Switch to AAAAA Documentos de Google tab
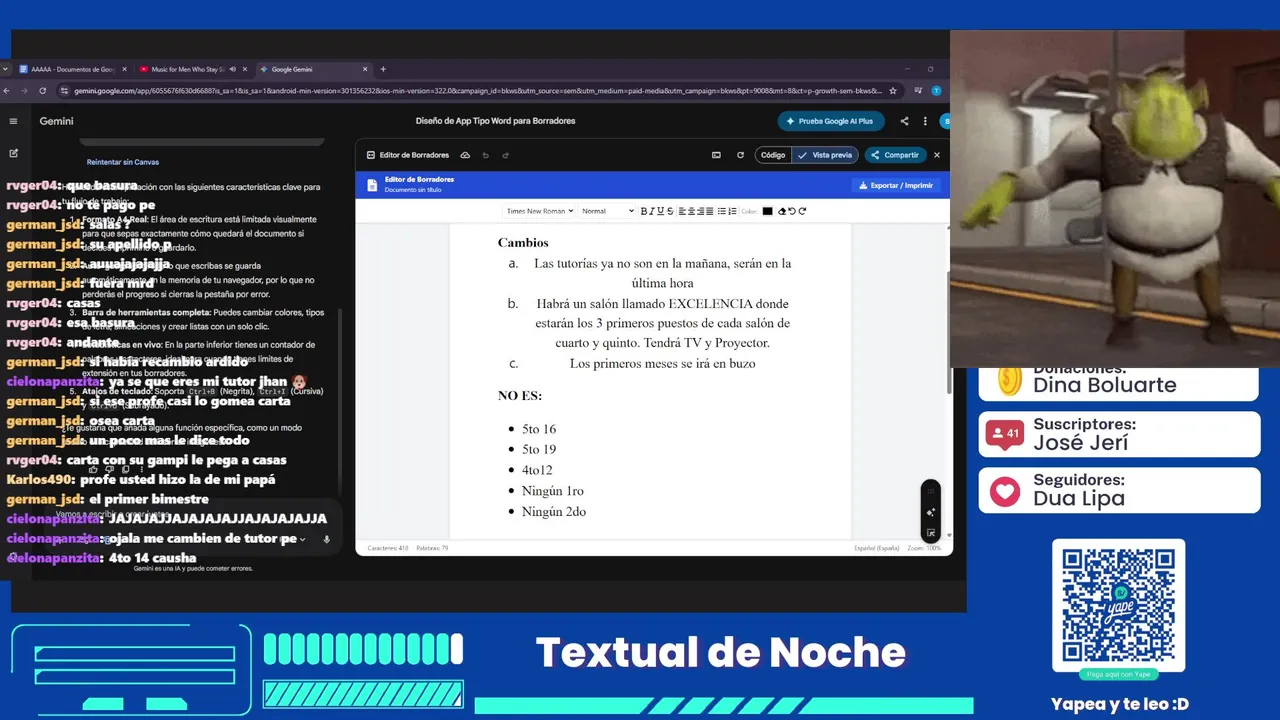 pyautogui.click(x=72, y=69)
